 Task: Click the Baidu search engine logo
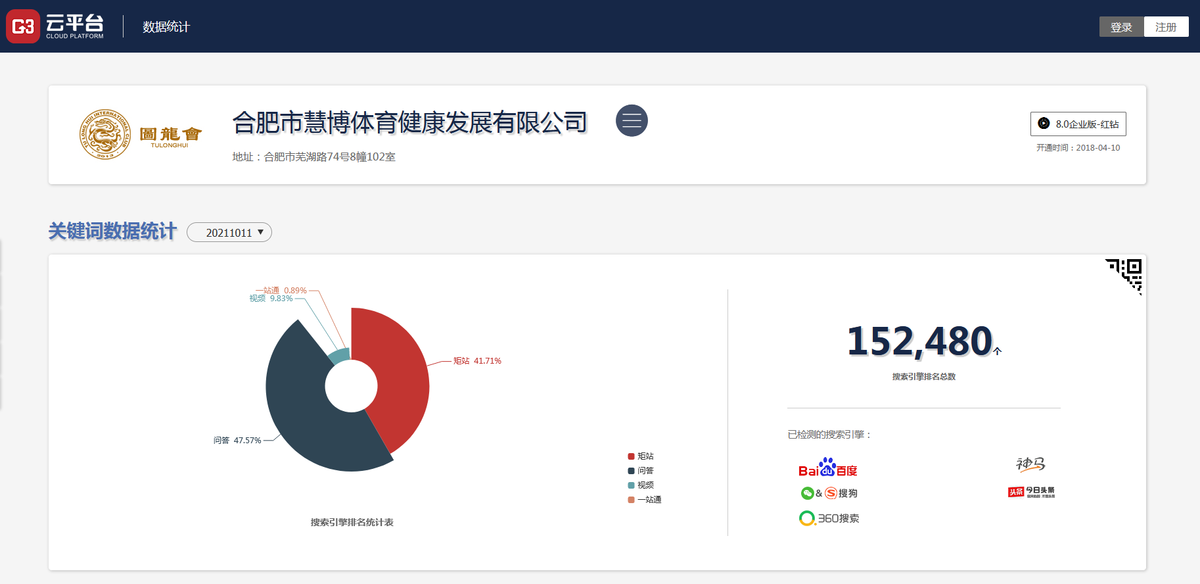point(828,467)
